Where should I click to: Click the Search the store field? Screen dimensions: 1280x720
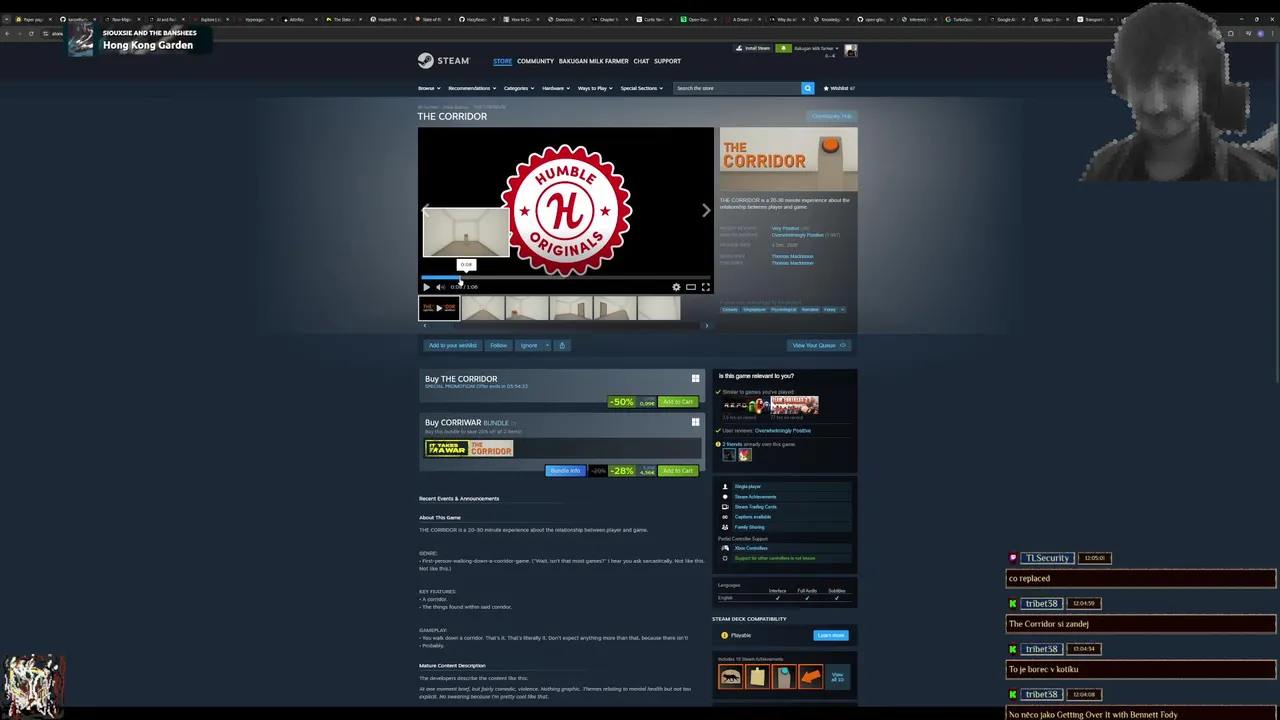[x=738, y=88]
